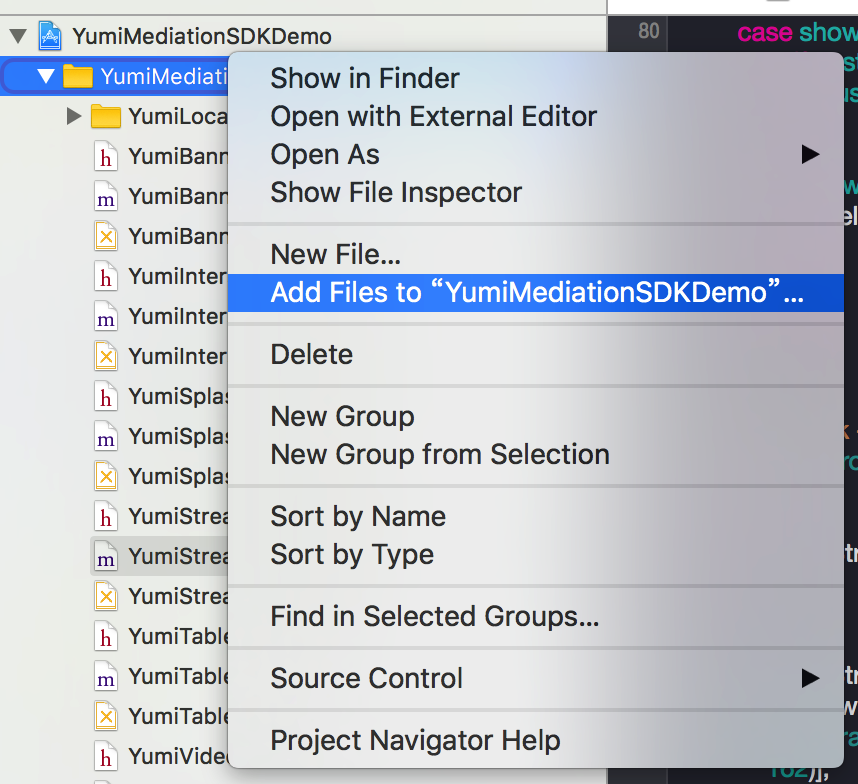Click the selected YumiMediati group folder icon

pyautogui.click(x=78, y=76)
